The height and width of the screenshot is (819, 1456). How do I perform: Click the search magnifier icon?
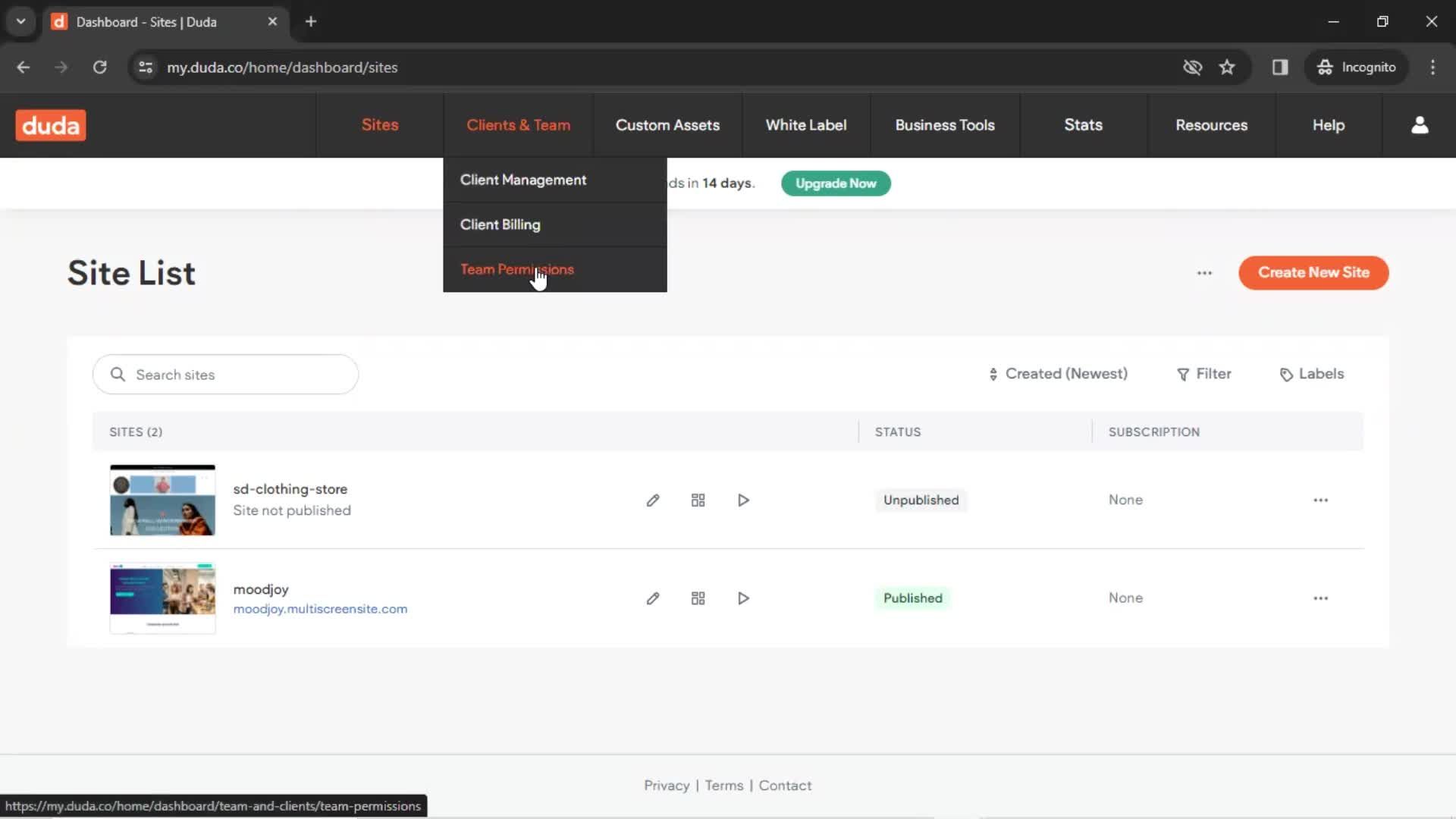click(118, 375)
